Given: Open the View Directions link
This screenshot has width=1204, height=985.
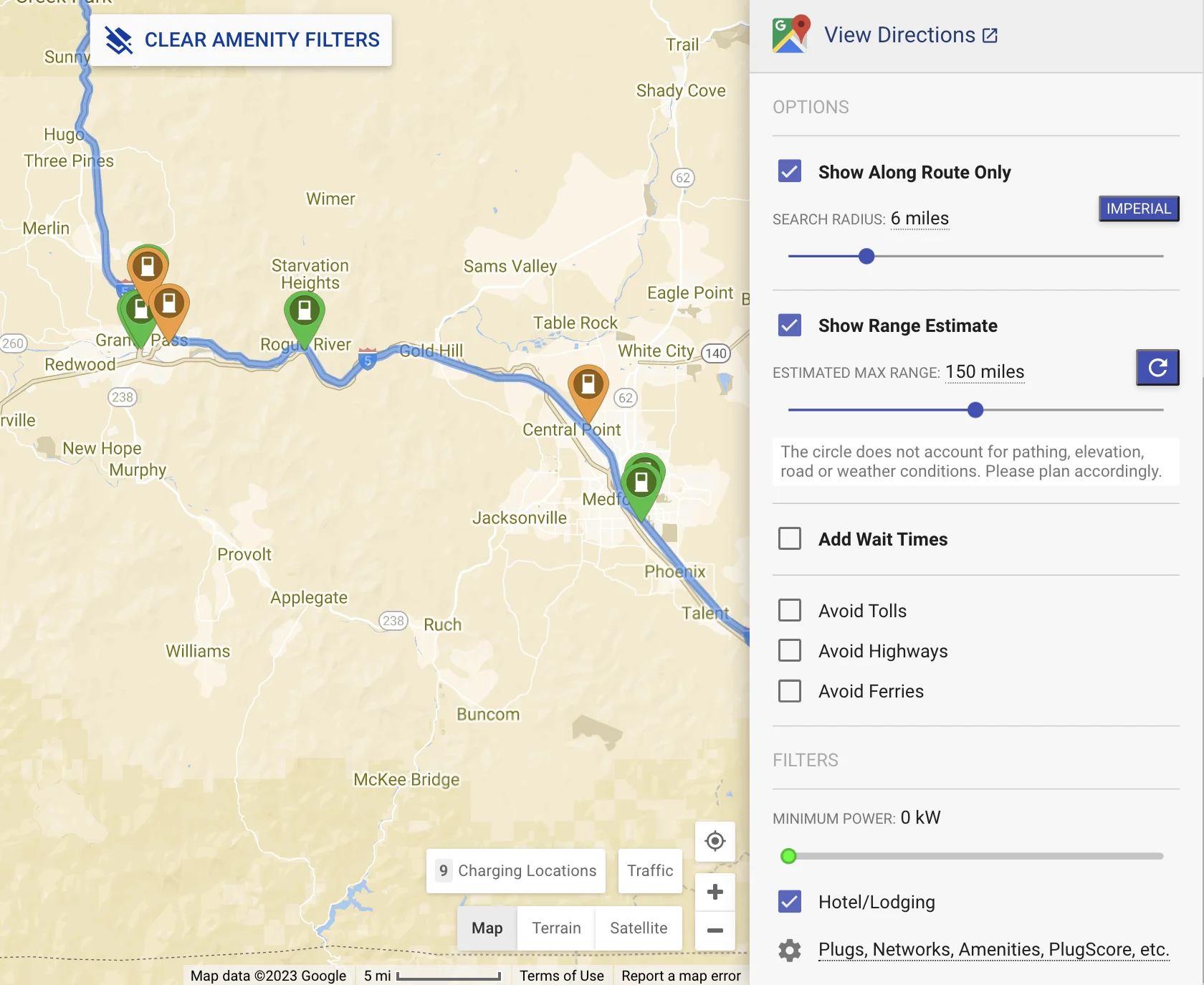Looking at the screenshot, I should pos(910,35).
